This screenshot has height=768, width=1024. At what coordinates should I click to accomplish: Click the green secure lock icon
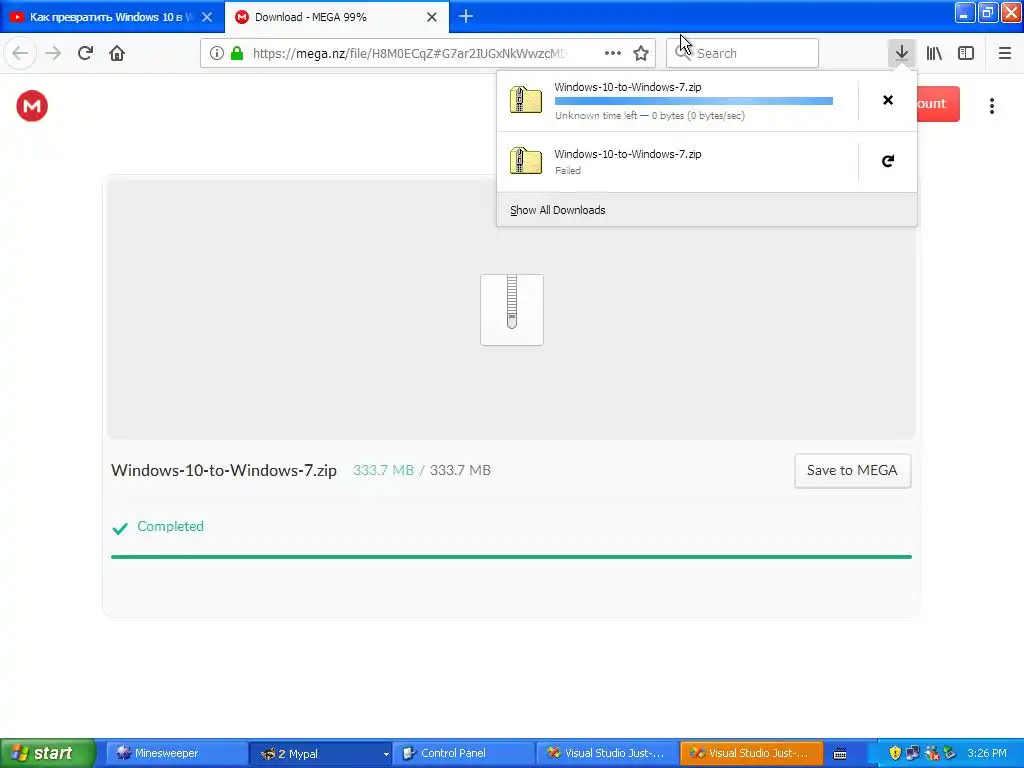click(x=237, y=53)
